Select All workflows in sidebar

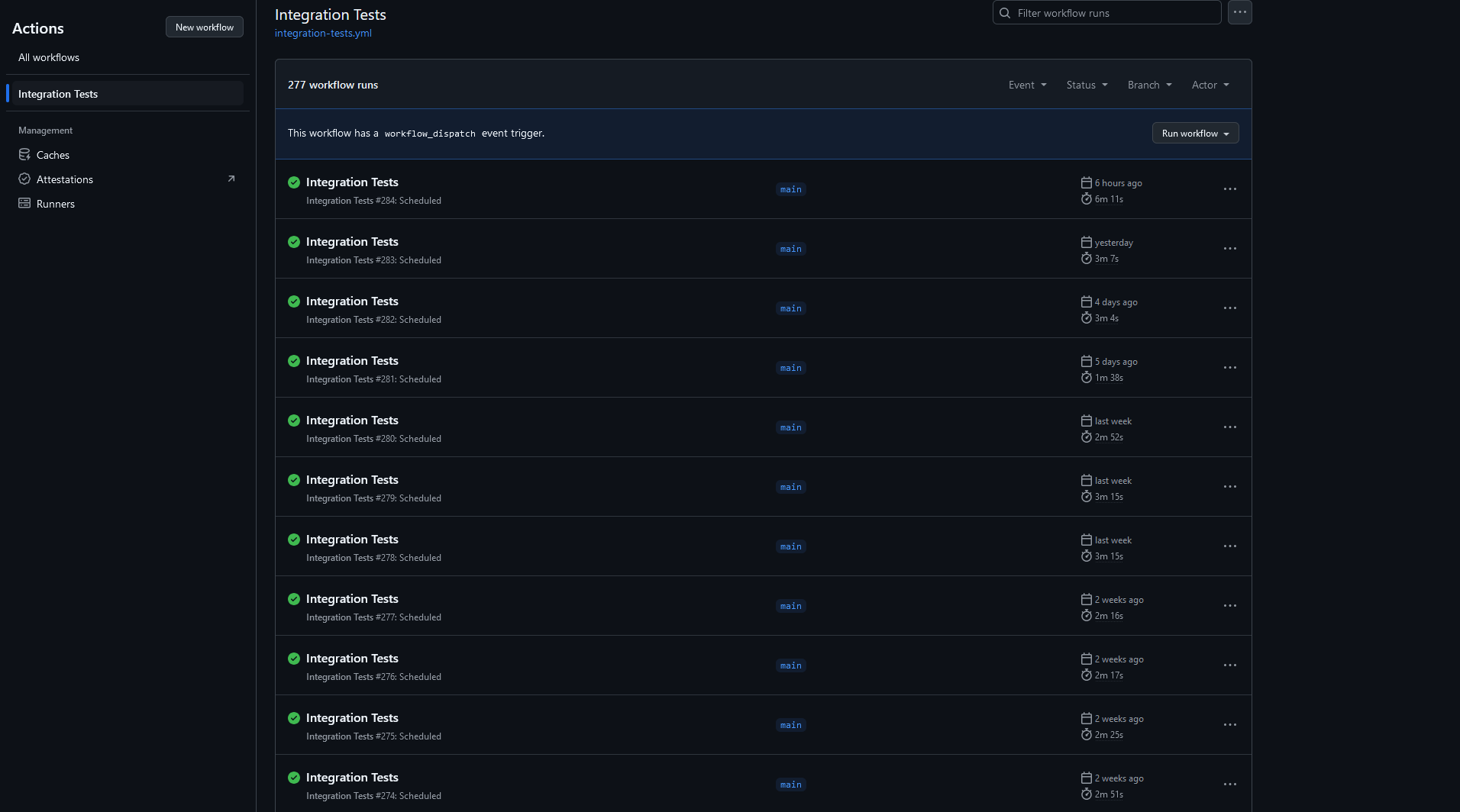(x=49, y=57)
